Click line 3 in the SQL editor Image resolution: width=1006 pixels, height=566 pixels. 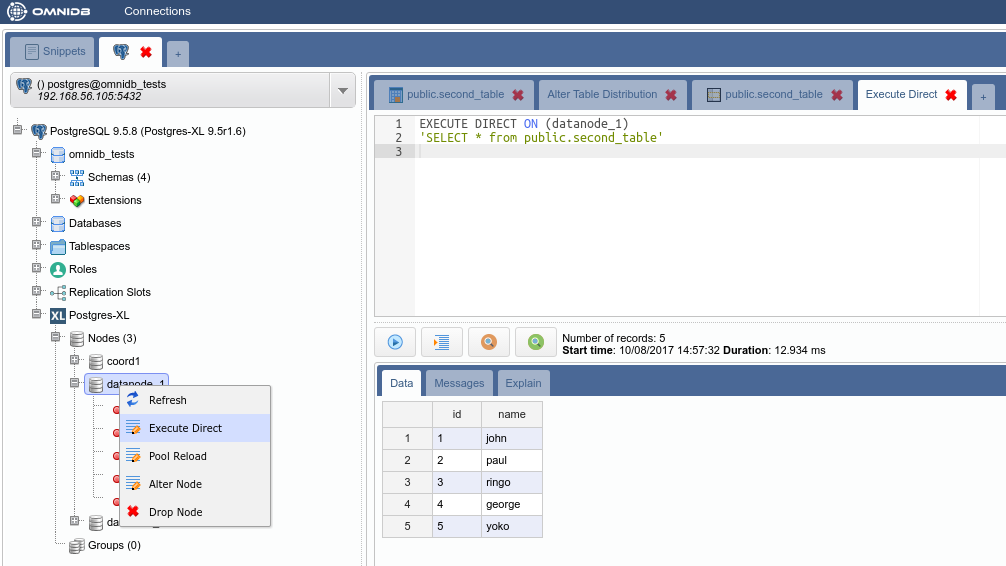pos(600,151)
